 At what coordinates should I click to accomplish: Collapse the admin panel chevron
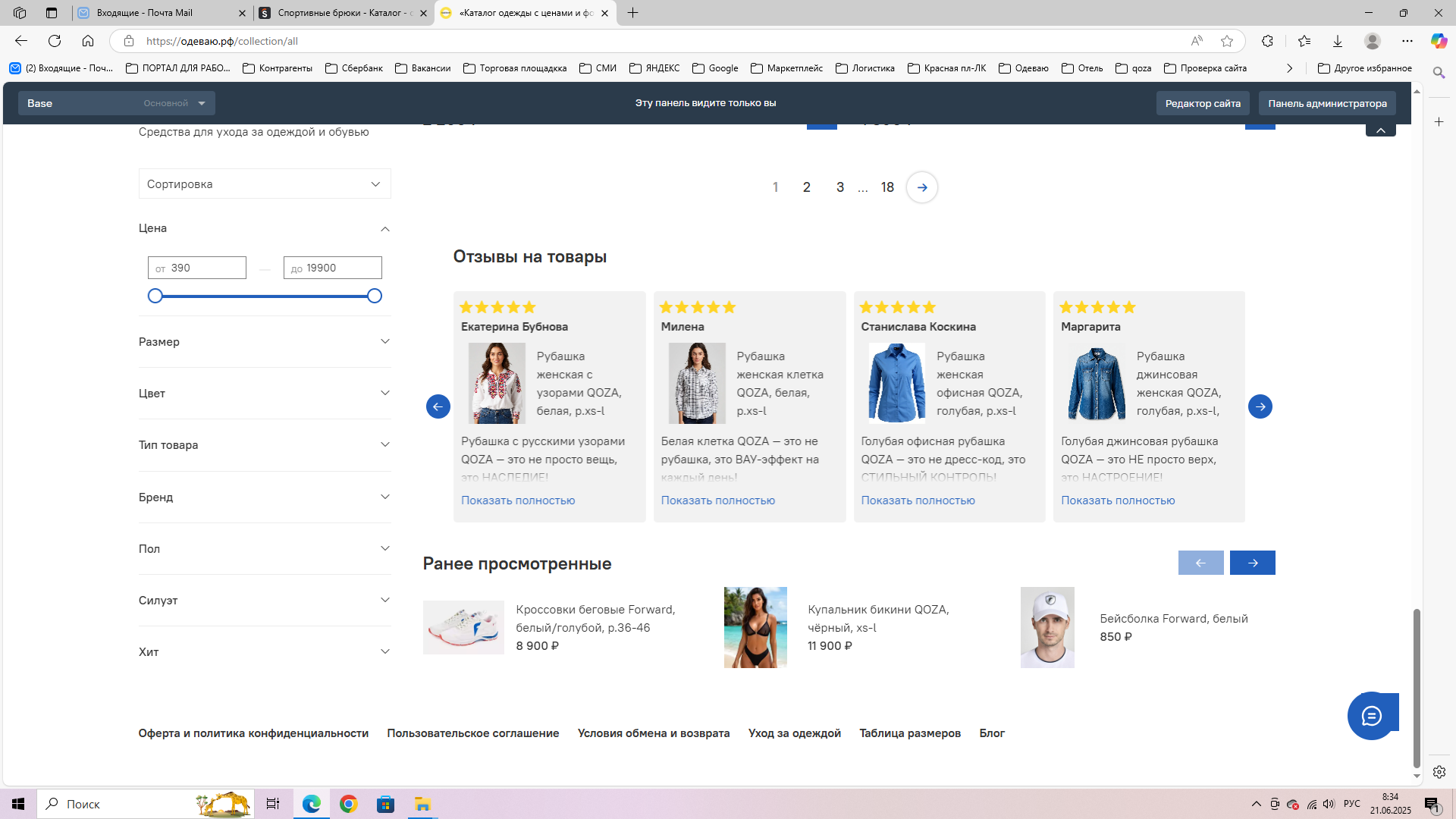1381,130
